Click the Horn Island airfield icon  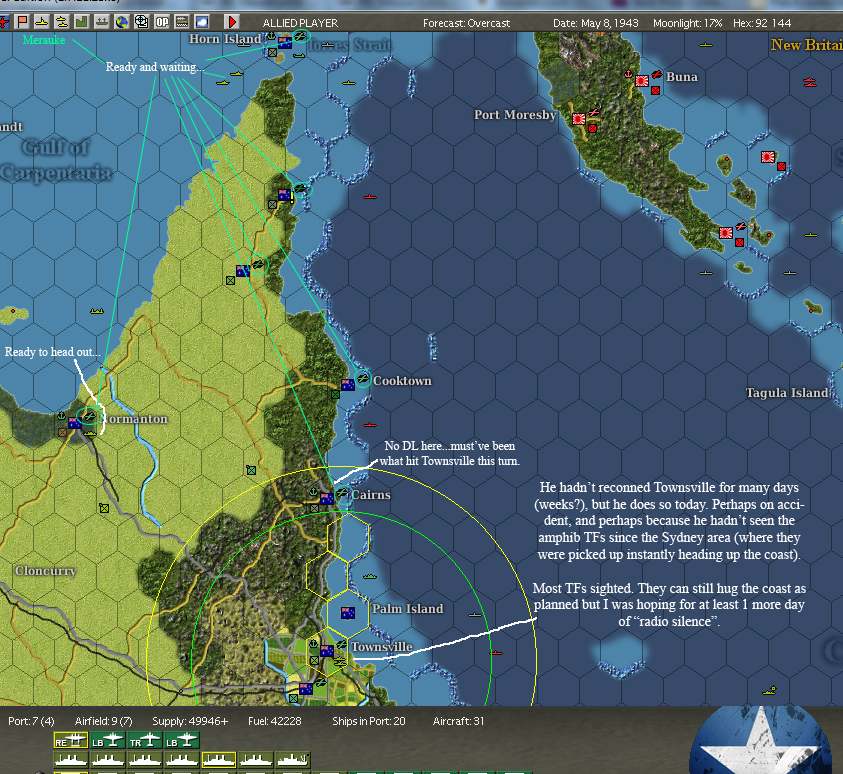pos(299,36)
